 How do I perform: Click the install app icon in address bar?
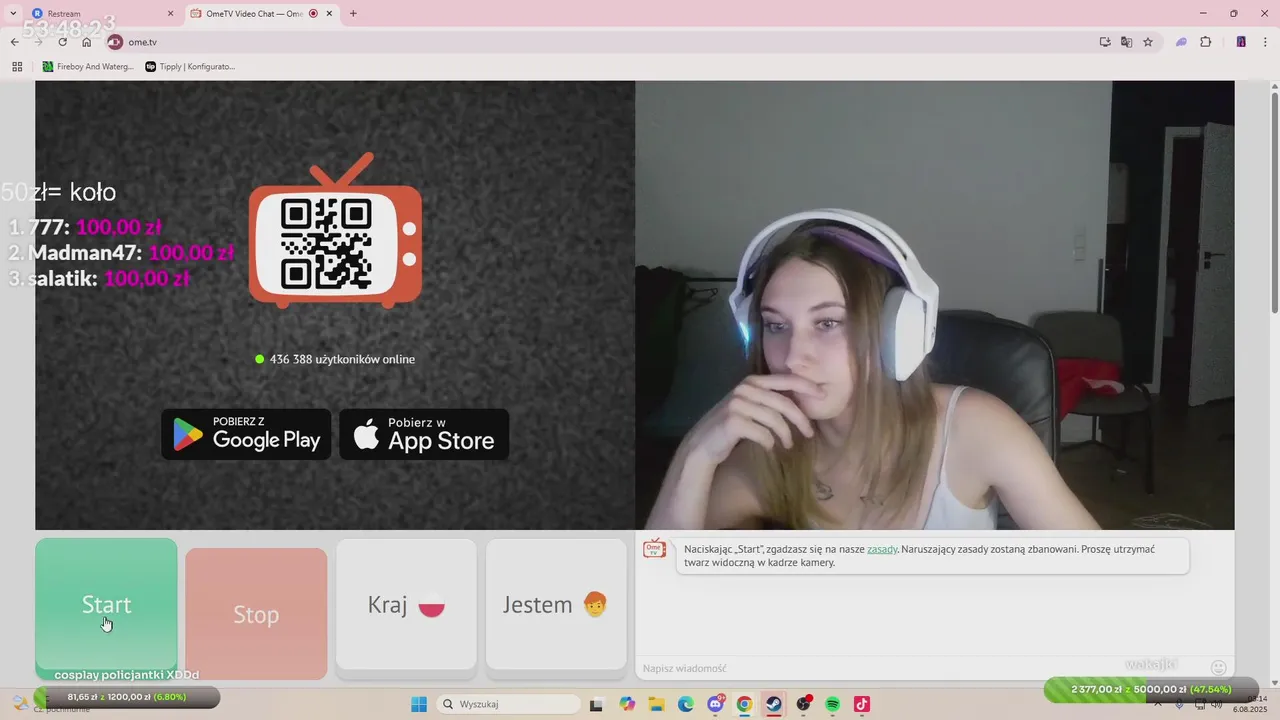[x=1105, y=42]
